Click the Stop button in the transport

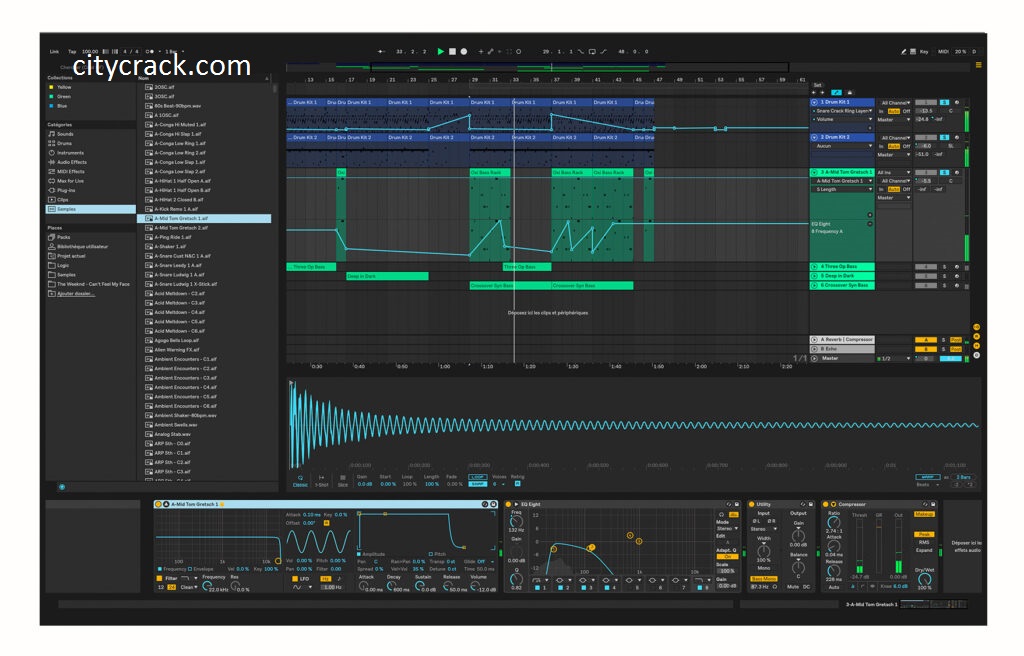(452, 51)
